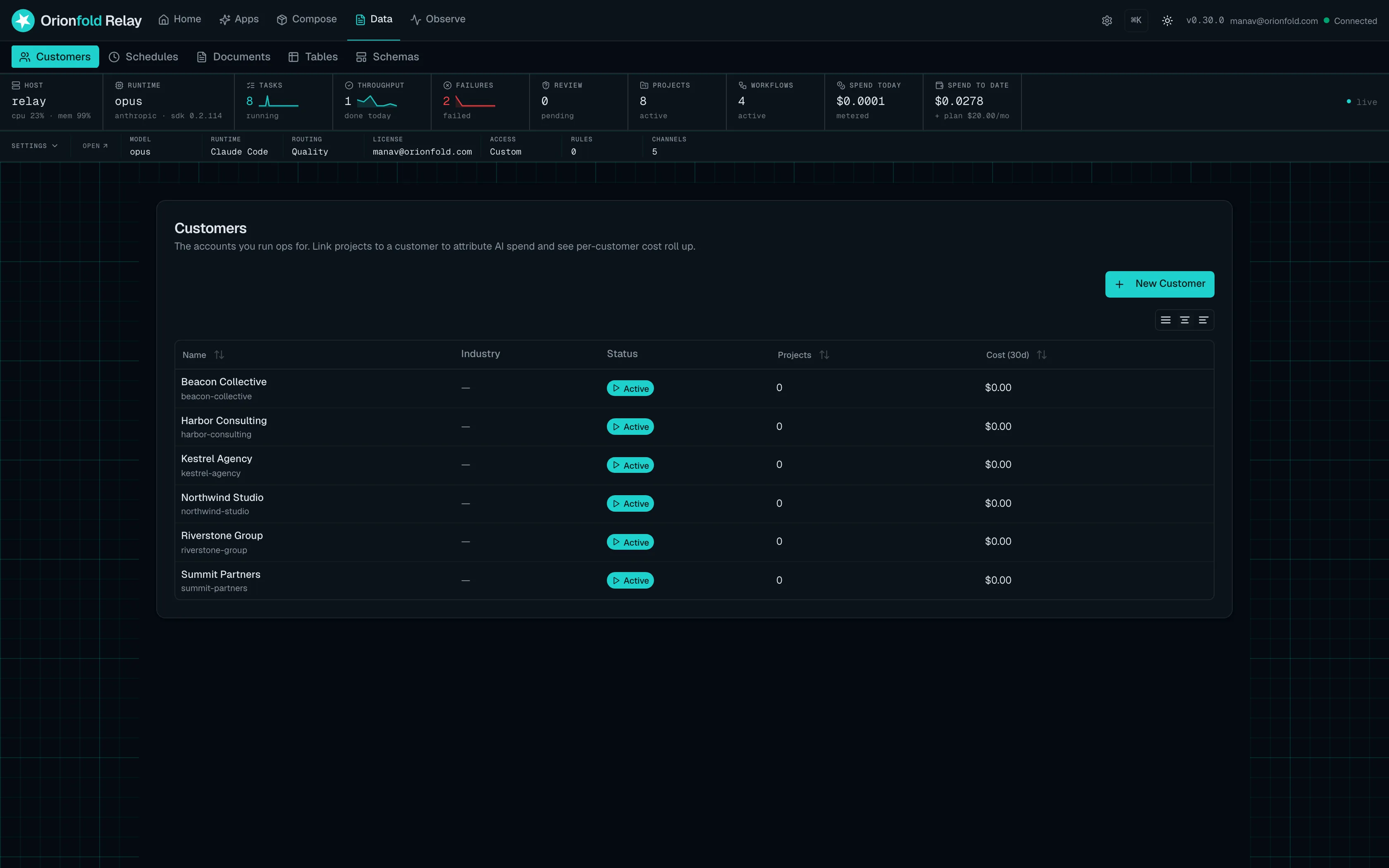Click the Routing Quality value
1389x868 pixels.
tap(310, 152)
